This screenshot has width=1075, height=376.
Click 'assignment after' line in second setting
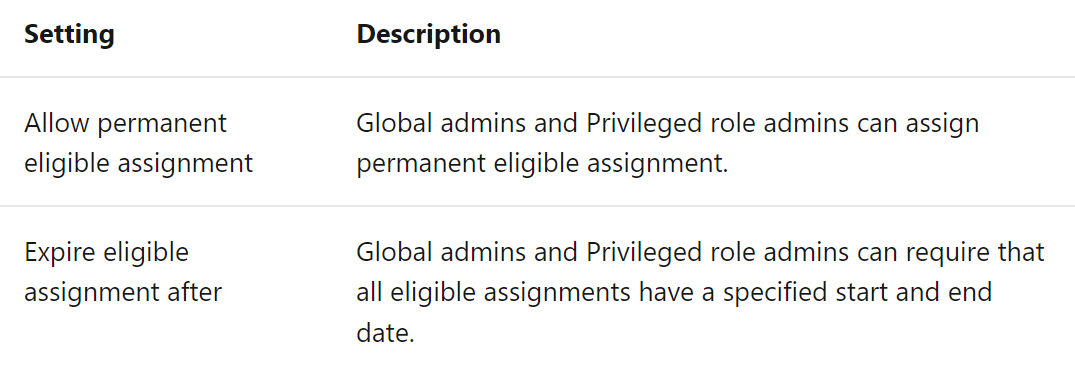click(123, 293)
